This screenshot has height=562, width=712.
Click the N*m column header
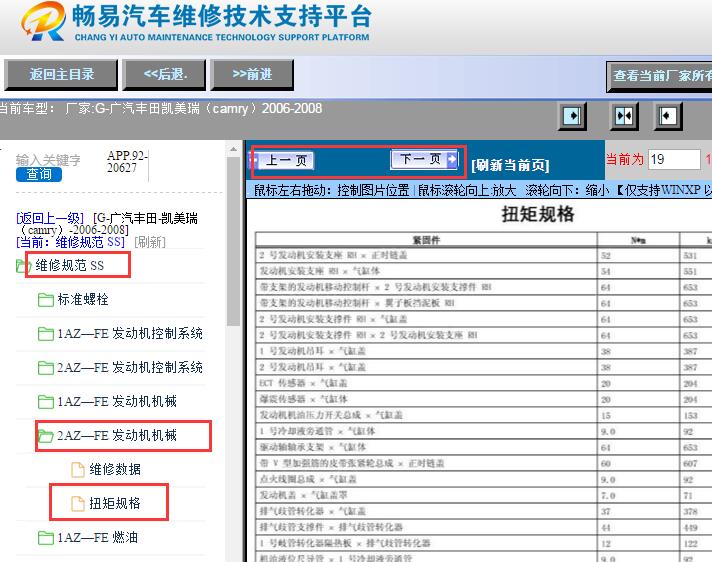[x=638, y=240]
